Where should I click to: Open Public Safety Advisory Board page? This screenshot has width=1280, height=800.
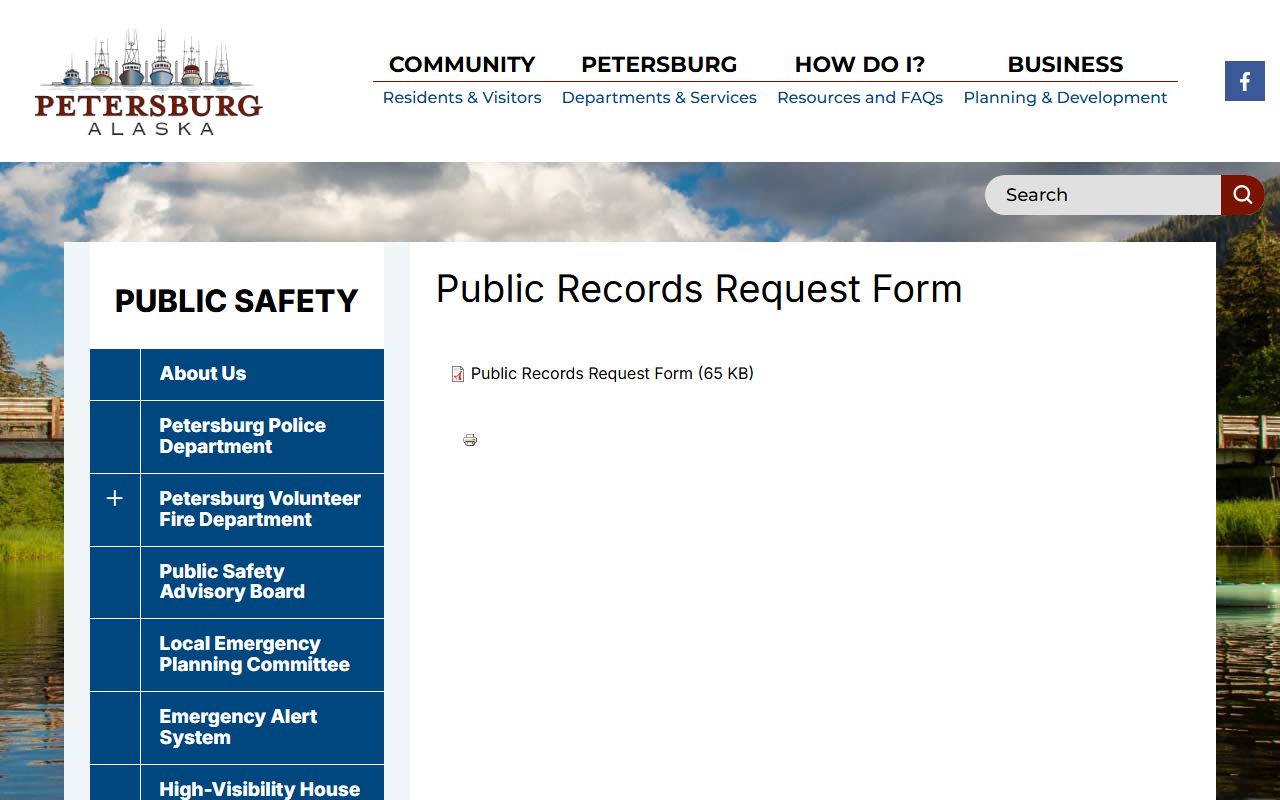click(x=262, y=582)
